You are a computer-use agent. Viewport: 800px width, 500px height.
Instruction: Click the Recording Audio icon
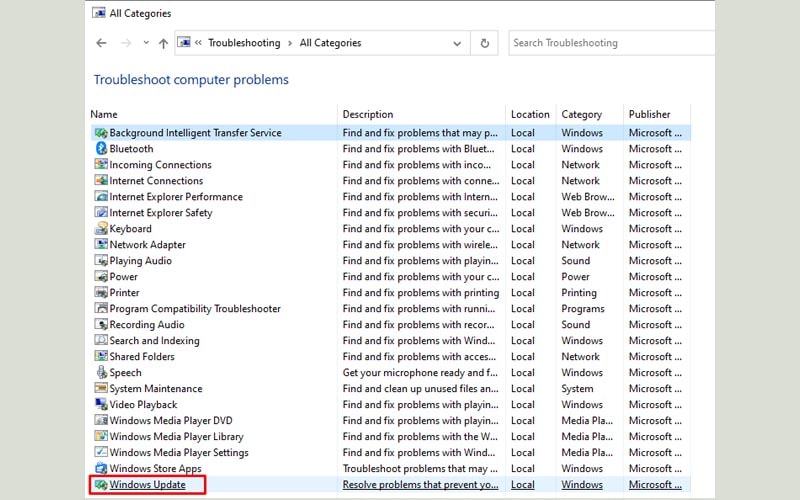(101, 324)
